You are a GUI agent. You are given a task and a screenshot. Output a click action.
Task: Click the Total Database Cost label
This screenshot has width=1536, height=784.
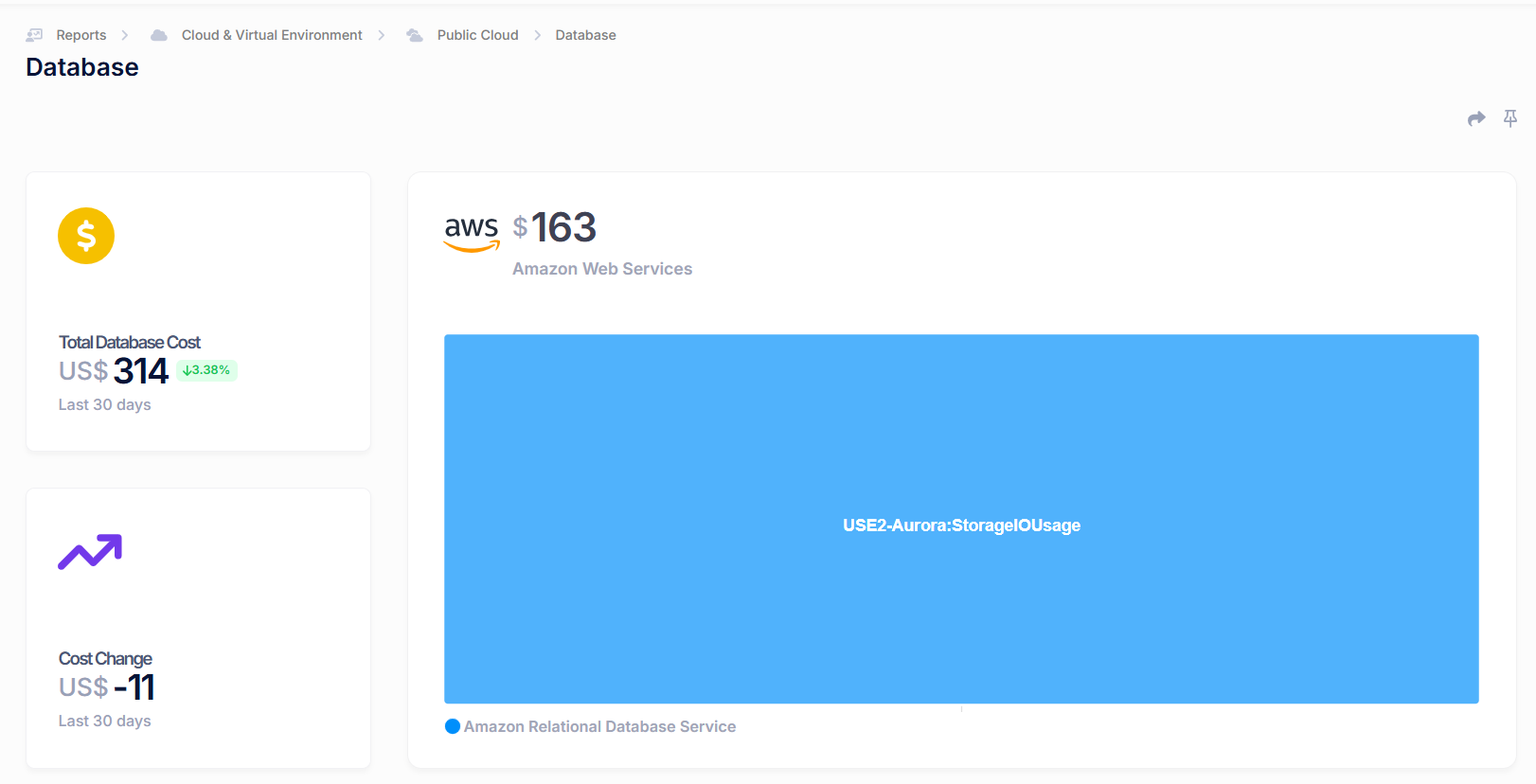coord(130,342)
